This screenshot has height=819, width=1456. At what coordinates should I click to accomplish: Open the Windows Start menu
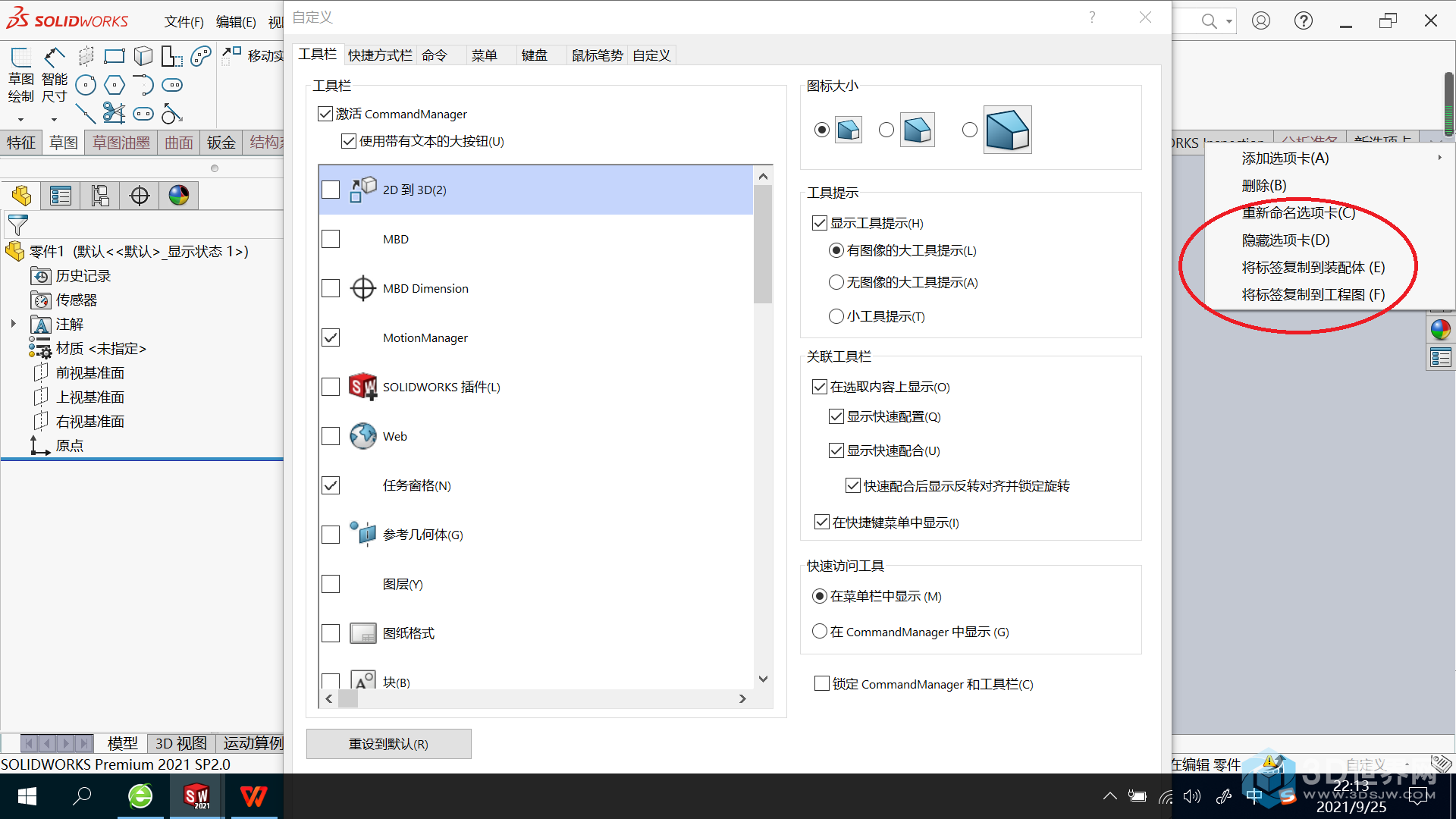(27, 796)
